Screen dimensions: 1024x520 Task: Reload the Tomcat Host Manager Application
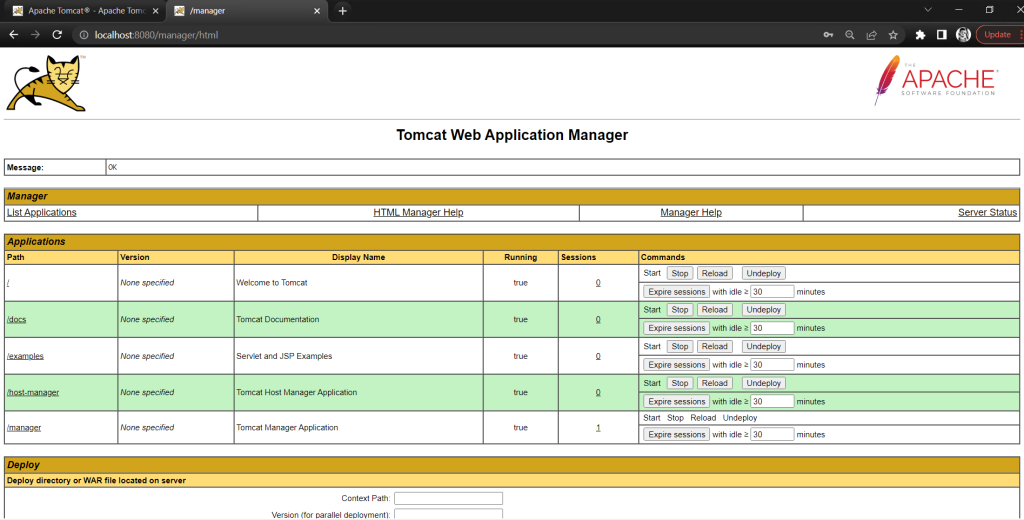click(x=714, y=383)
